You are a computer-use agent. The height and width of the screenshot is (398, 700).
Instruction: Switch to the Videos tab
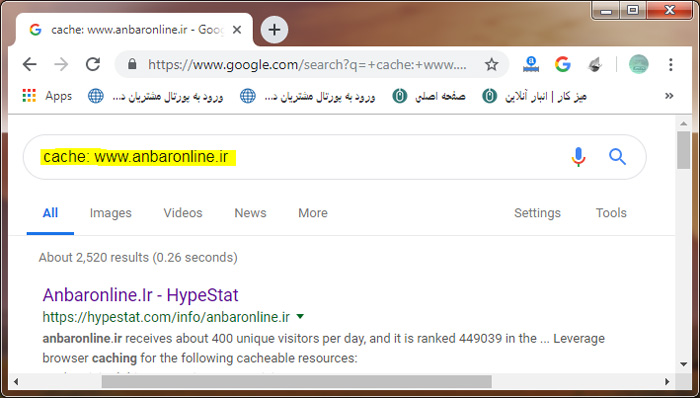pos(183,213)
